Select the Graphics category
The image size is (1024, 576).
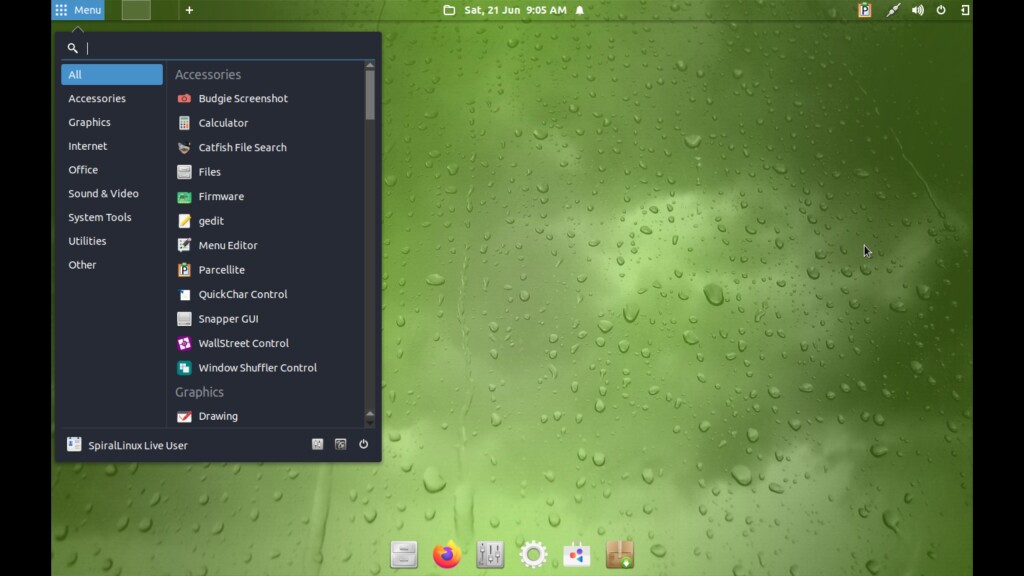(x=89, y=123)
